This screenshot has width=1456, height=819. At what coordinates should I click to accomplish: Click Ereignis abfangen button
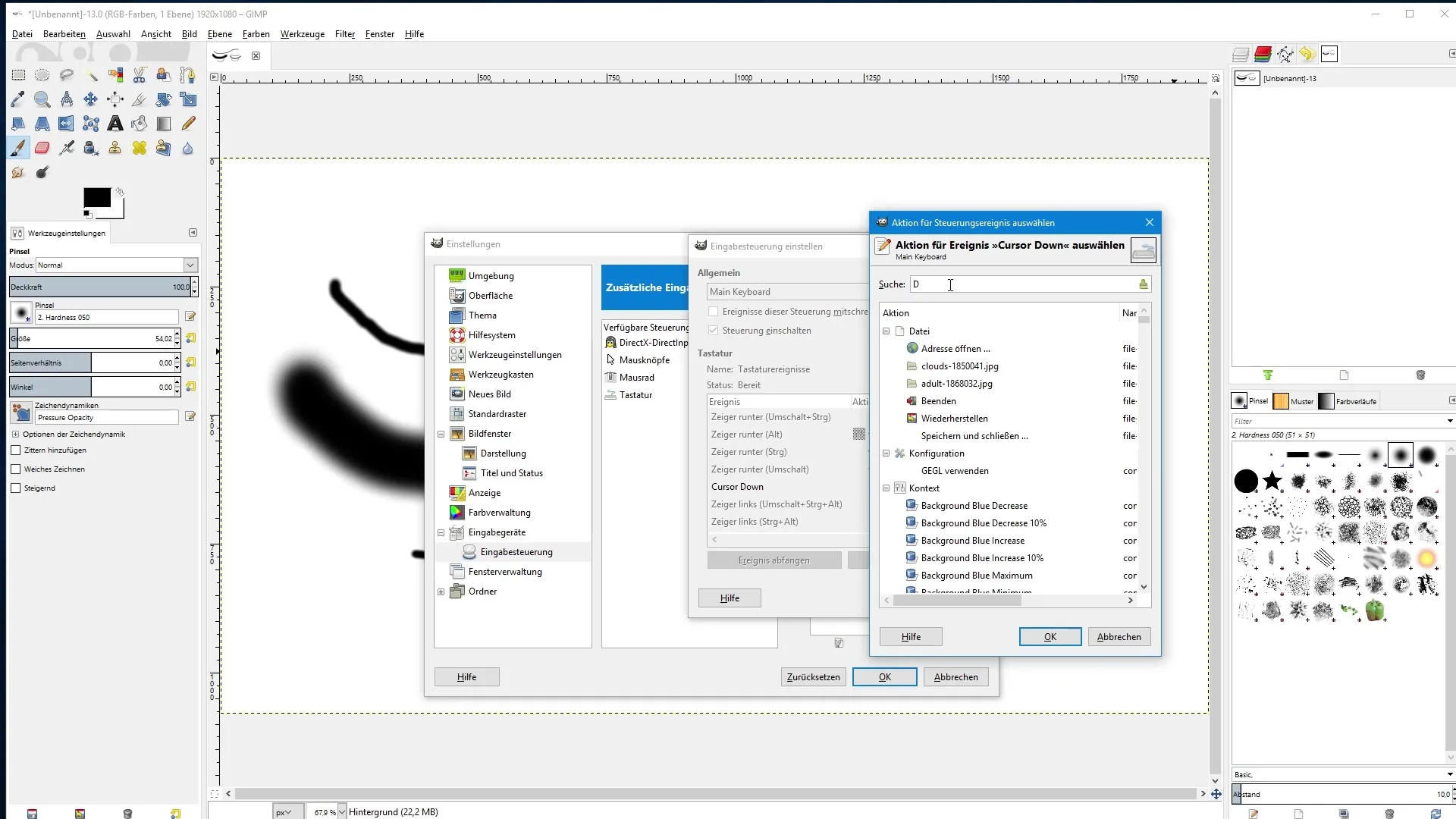tap(774, 560)
